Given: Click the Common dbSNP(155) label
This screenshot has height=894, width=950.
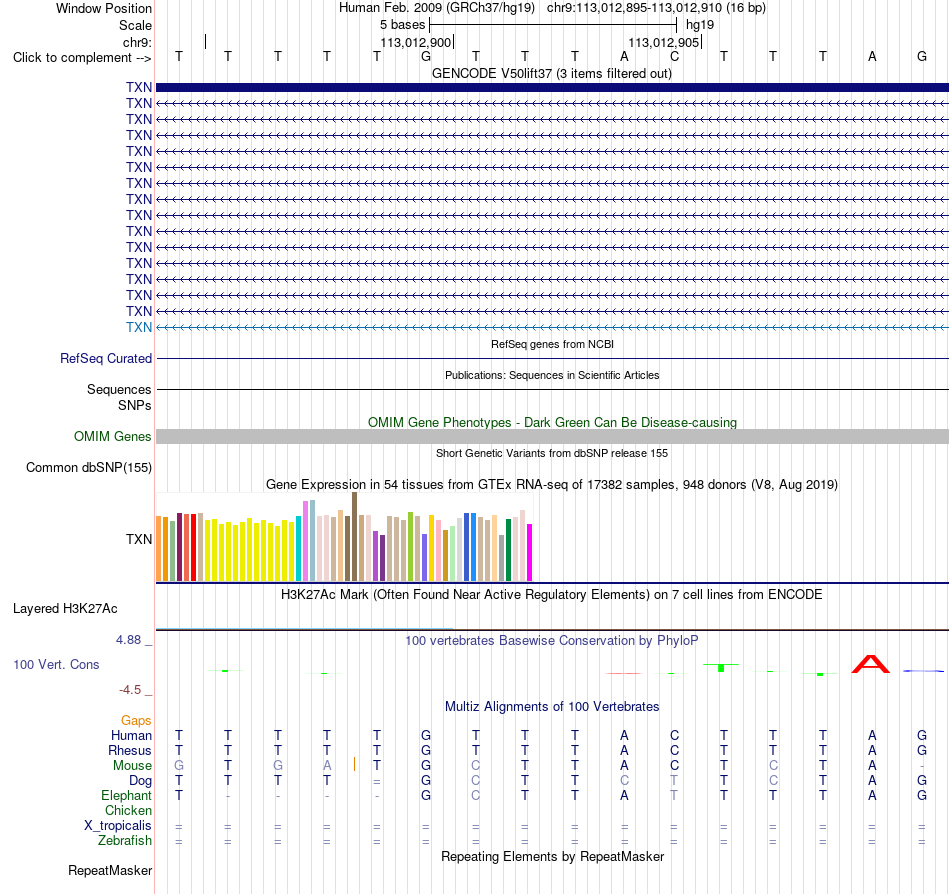Looking at the screenshot, I should pos(88,468).
